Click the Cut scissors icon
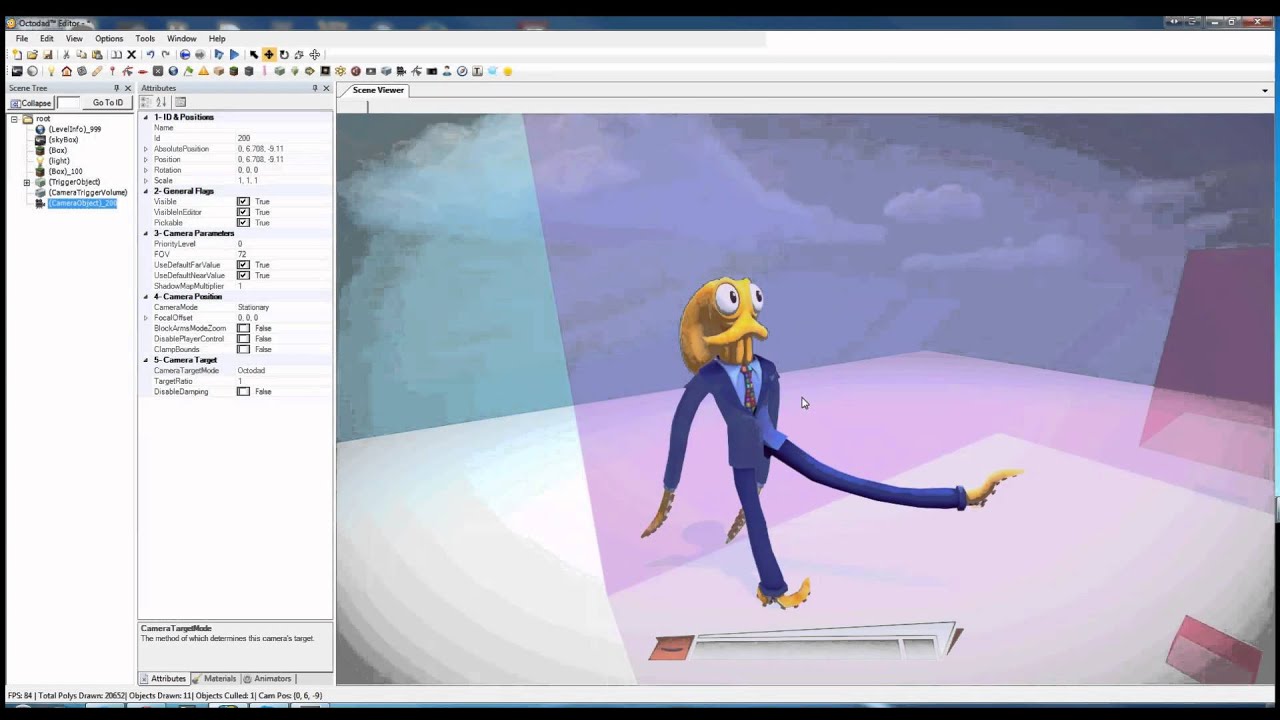 (67, 54)
